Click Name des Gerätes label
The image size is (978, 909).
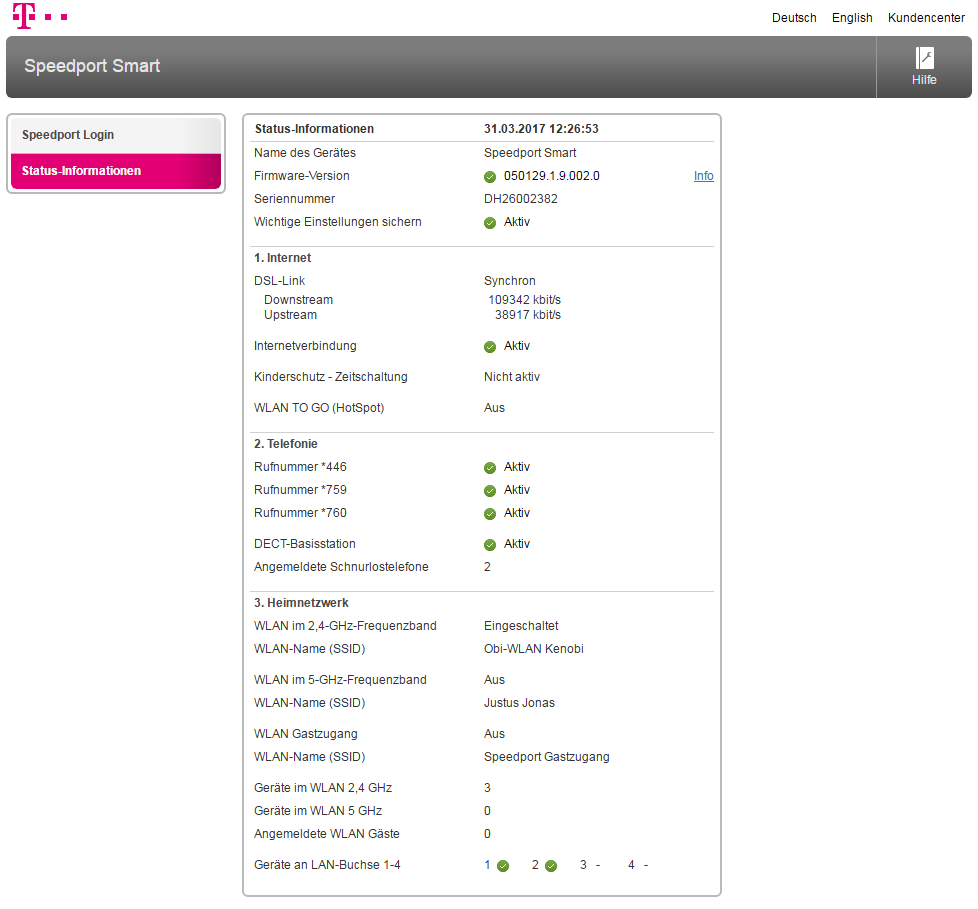pos(304,153)
